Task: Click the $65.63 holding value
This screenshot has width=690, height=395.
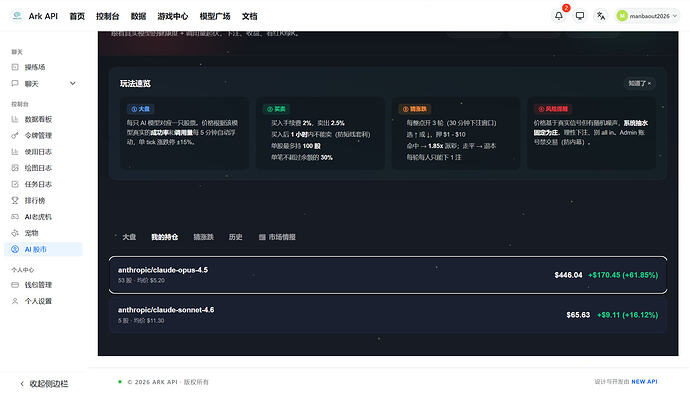Action: [x=578, y=315]
